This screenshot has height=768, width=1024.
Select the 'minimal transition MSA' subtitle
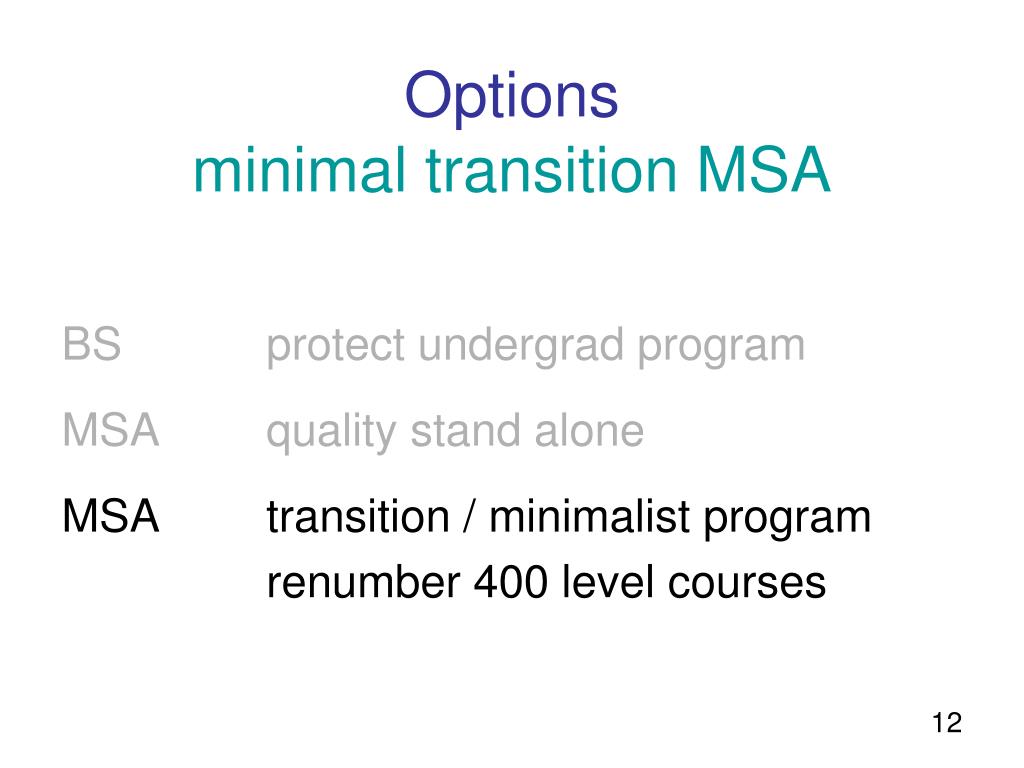[x=511, y=169]
